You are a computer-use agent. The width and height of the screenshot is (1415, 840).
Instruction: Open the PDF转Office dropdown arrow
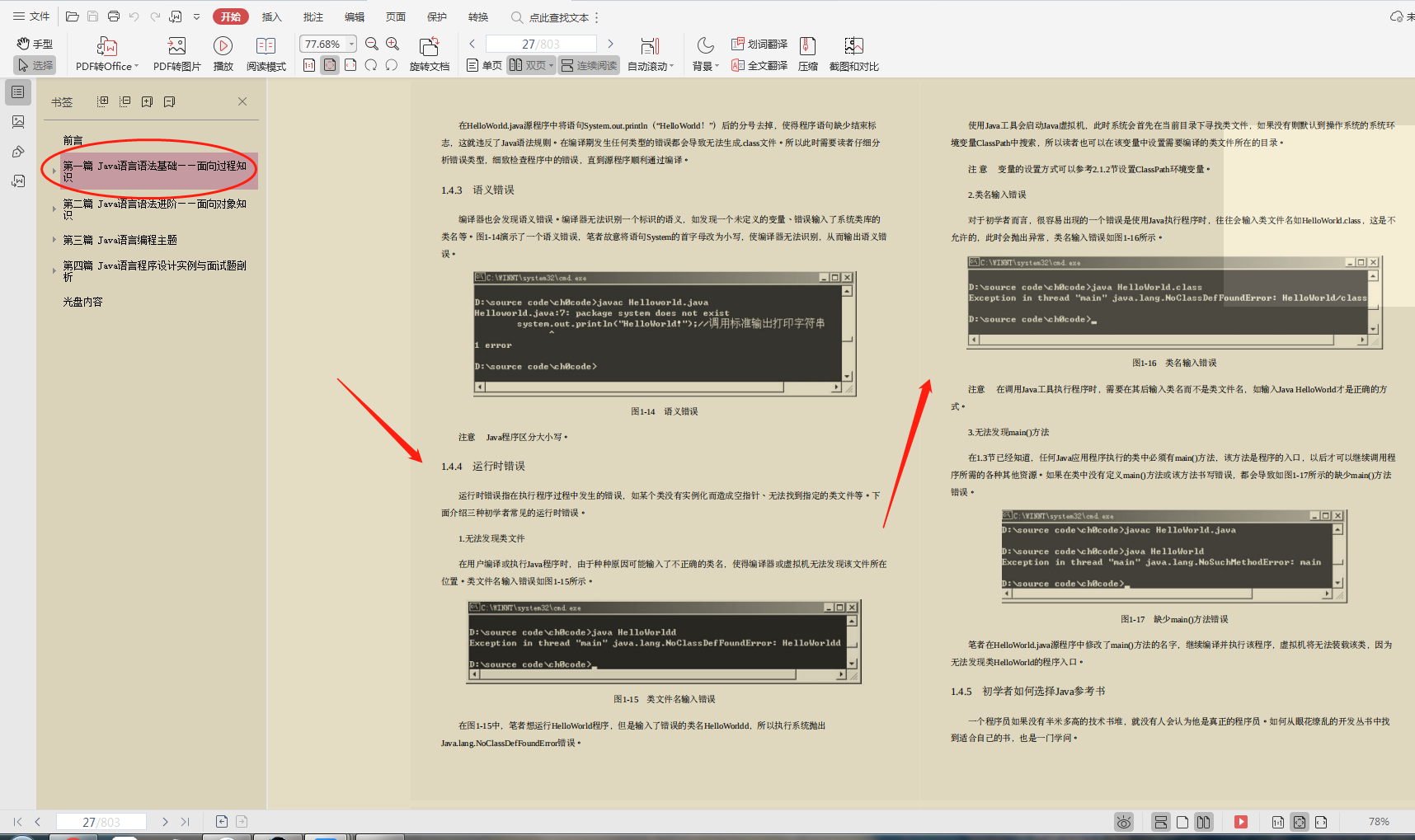[x=137, y=67]
